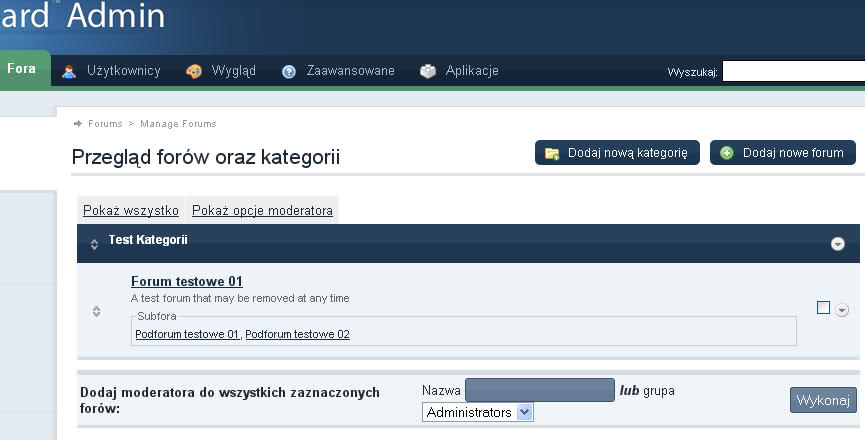
Task: Click the Przegląd forów oraz kategorii heading
Action: (206, 157)
